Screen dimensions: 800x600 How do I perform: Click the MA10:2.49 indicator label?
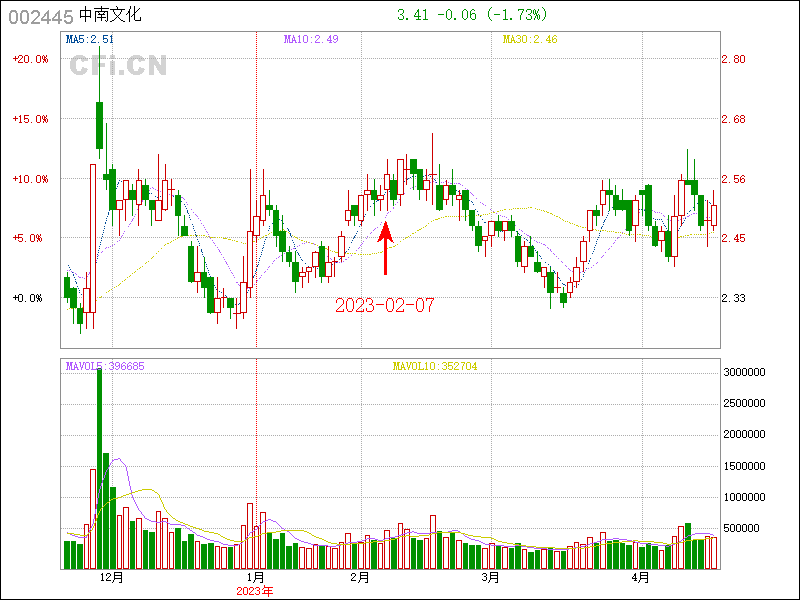pos(311,39)
